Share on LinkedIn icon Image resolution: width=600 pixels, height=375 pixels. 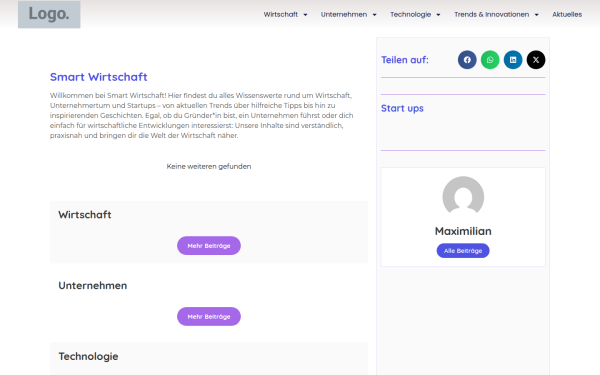tap(513, 60)
